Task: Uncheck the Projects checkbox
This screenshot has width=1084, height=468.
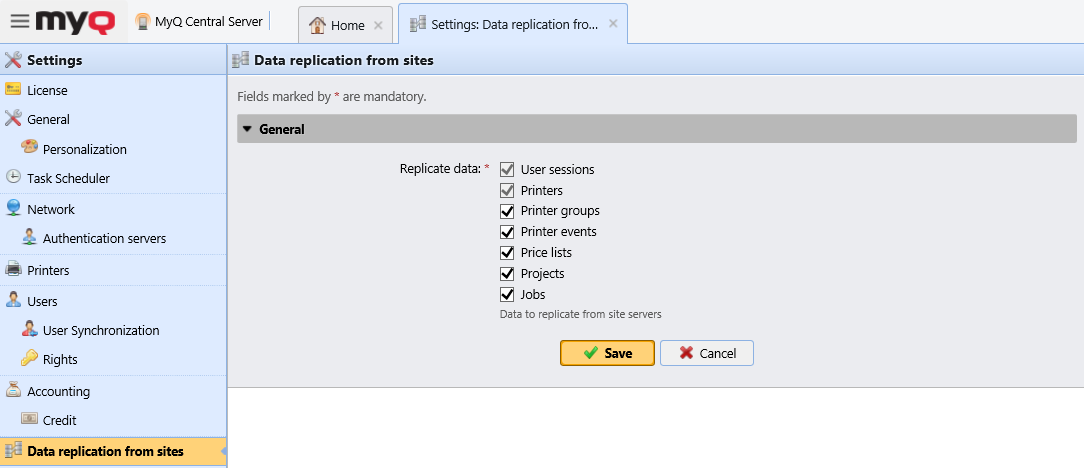Action: 507,274
